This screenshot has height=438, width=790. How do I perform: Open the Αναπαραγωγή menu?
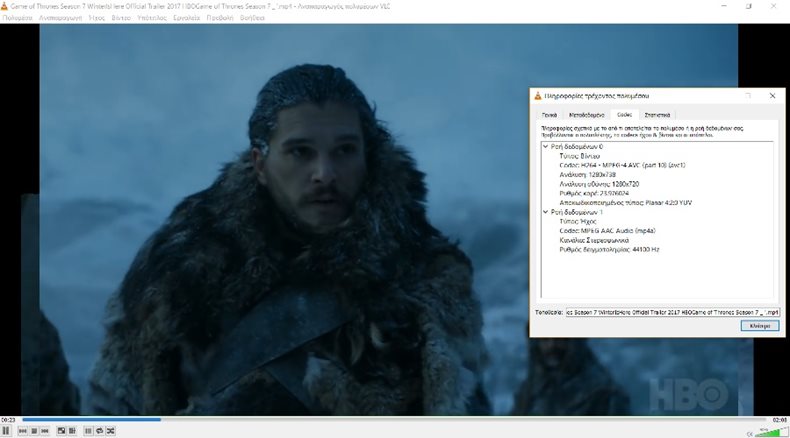60,18
